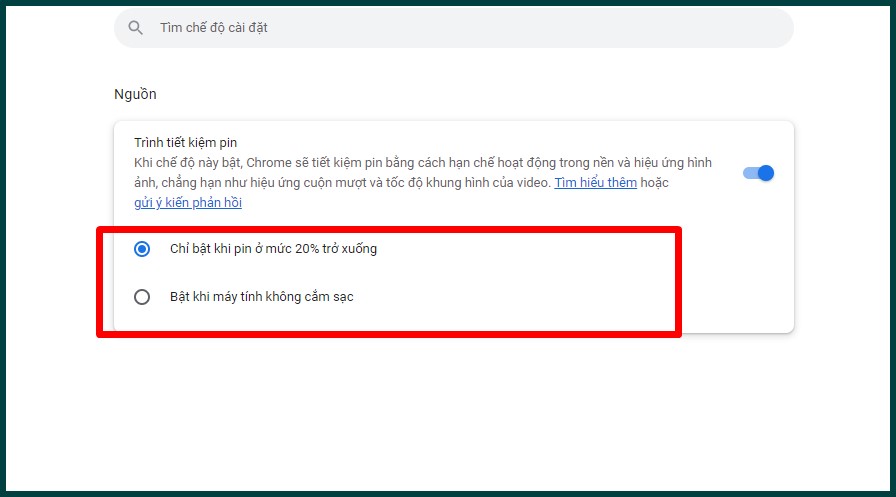Select 'Chỉ bật khi pin ở mức 20% trở xuống'
Screen dimensions: 896x497
tap(142, 249)
